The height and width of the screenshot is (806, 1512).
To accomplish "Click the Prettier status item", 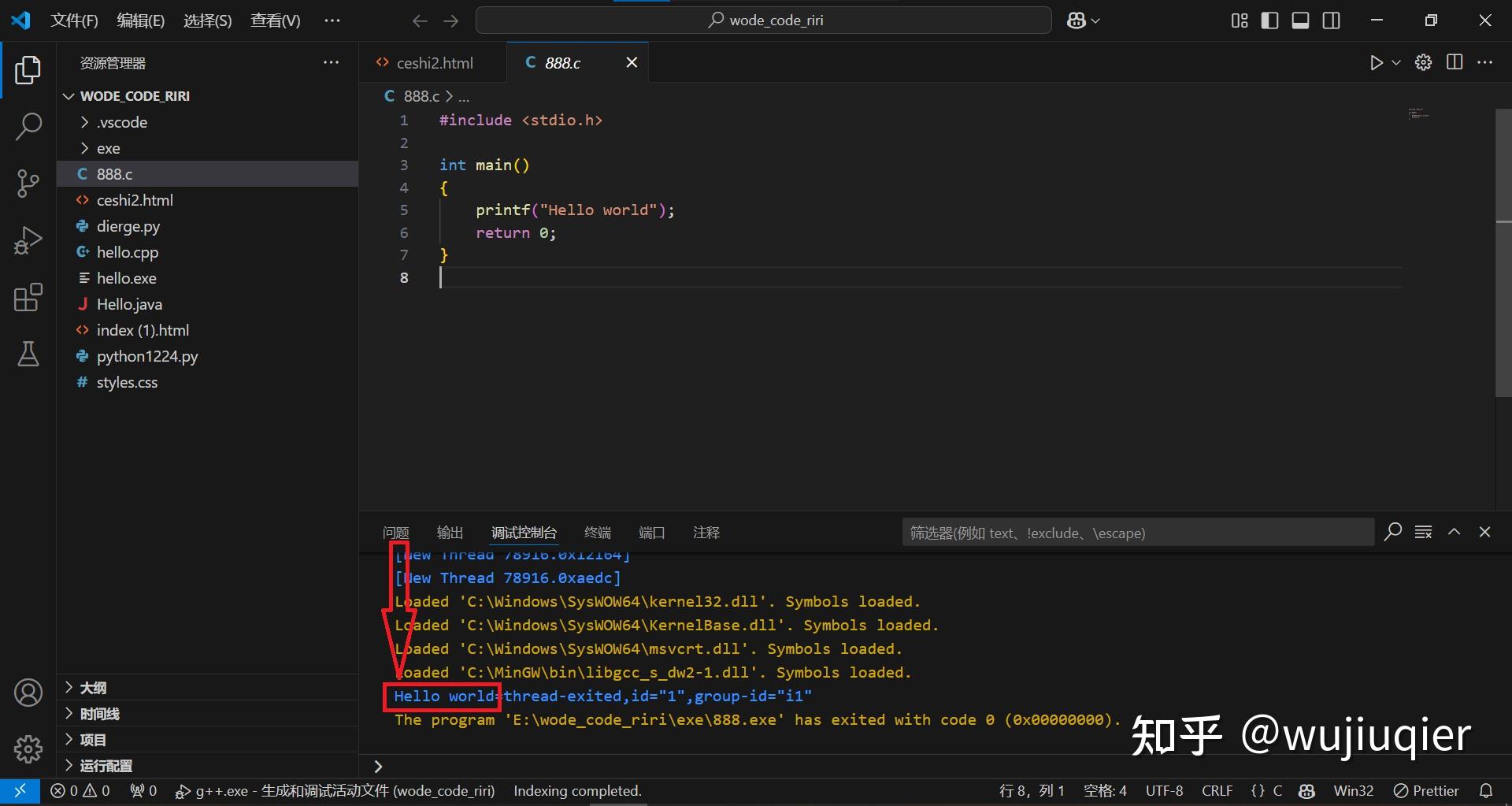I will [1426, 791].
